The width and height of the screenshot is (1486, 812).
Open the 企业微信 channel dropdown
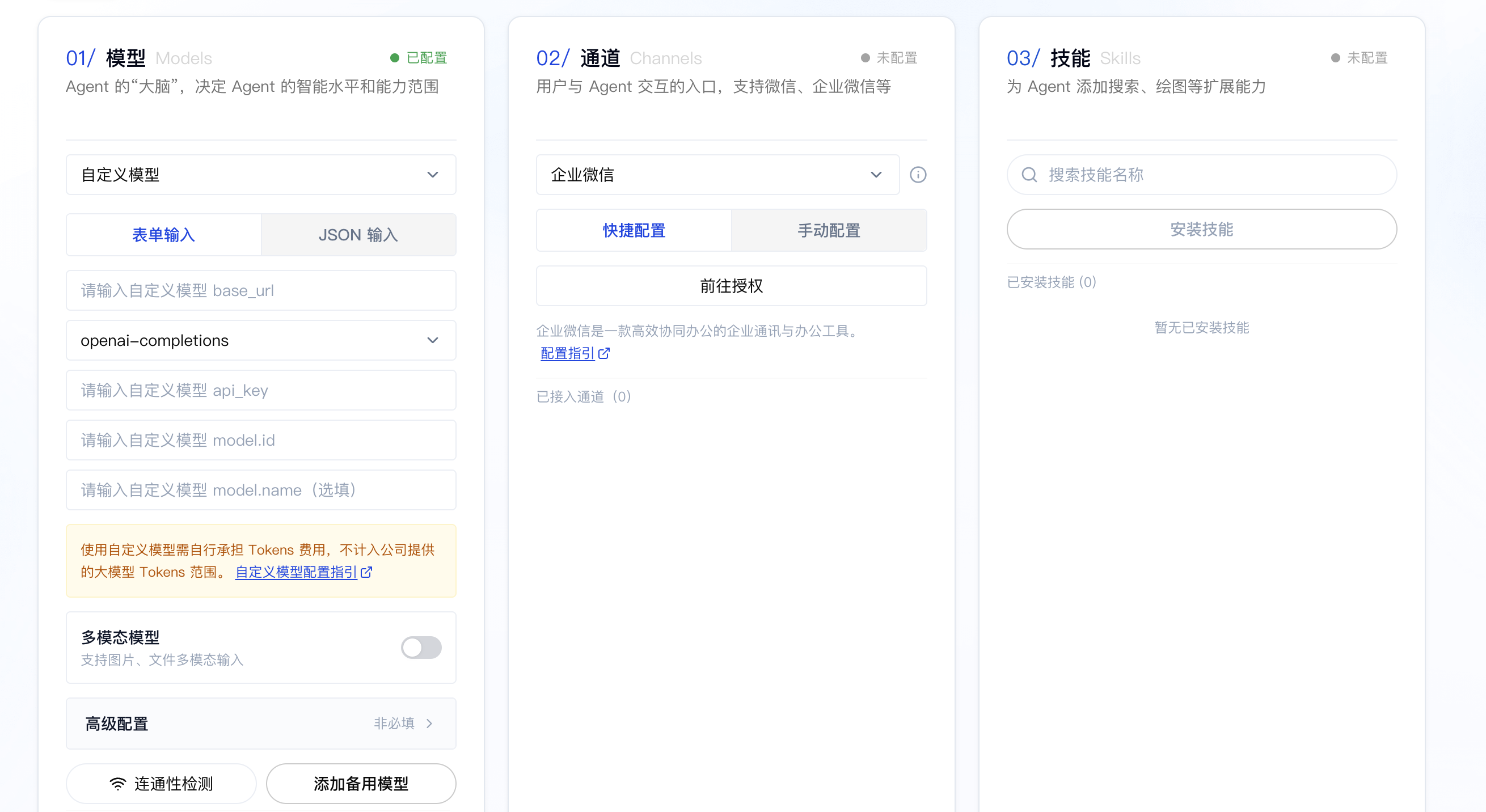pos(717,175)
